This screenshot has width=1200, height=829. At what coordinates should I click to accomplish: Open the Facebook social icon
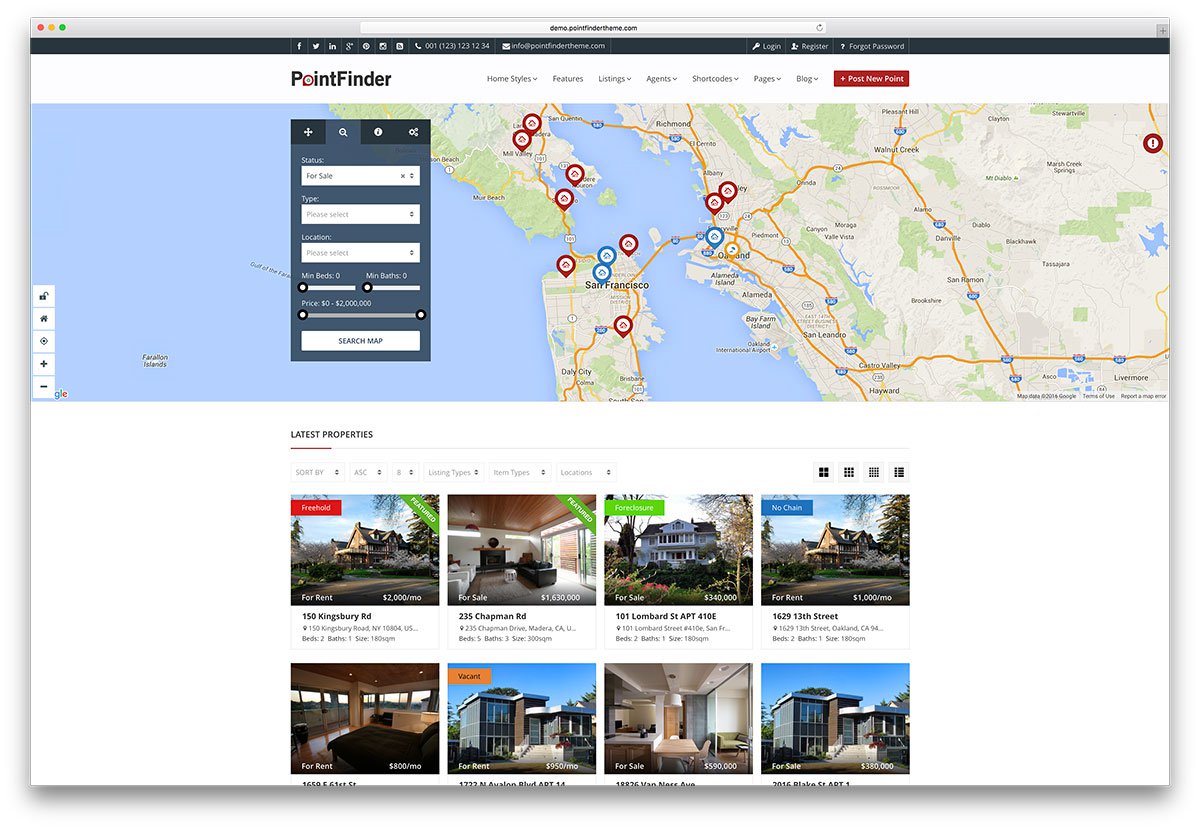[x=299, y=46]
